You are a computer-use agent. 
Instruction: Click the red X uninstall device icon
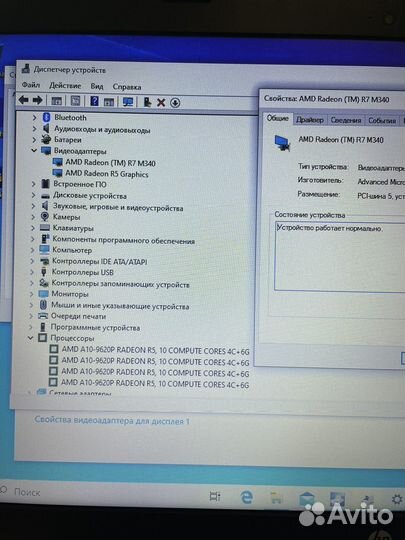click(161, 103)
